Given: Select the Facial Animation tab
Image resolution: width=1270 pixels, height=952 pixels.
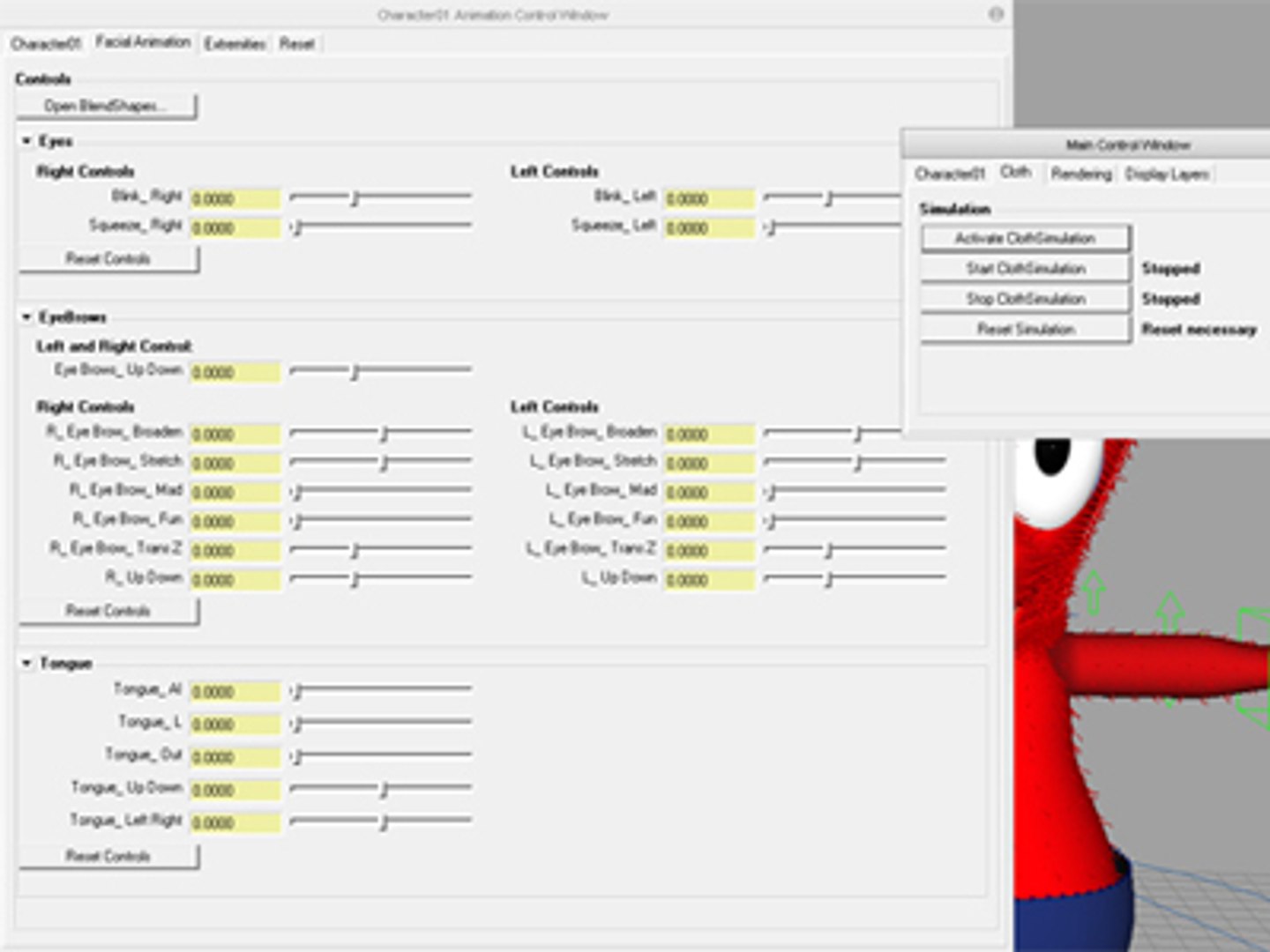Looking at the screenshot, I should pyautogui.click(x=143, y=42).
